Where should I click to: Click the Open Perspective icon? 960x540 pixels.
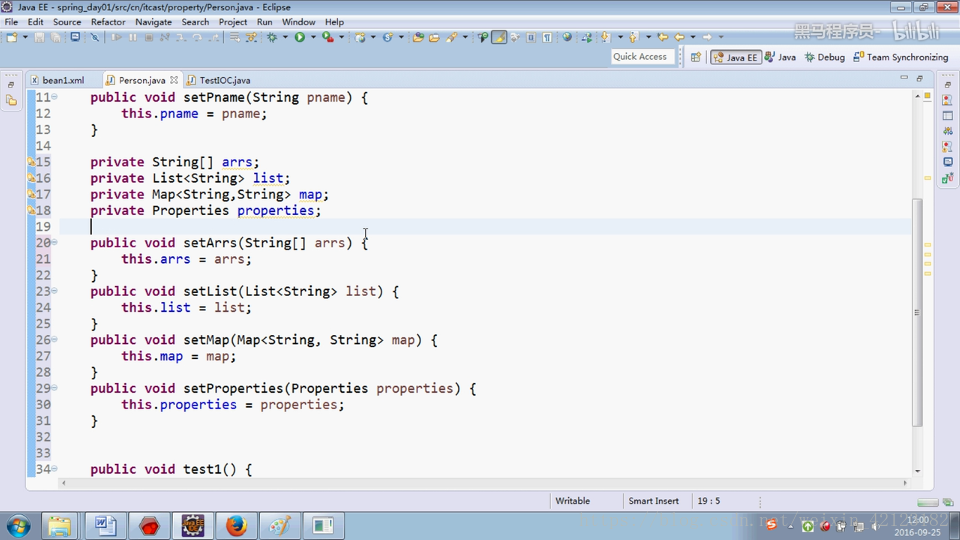coord(696,58)
